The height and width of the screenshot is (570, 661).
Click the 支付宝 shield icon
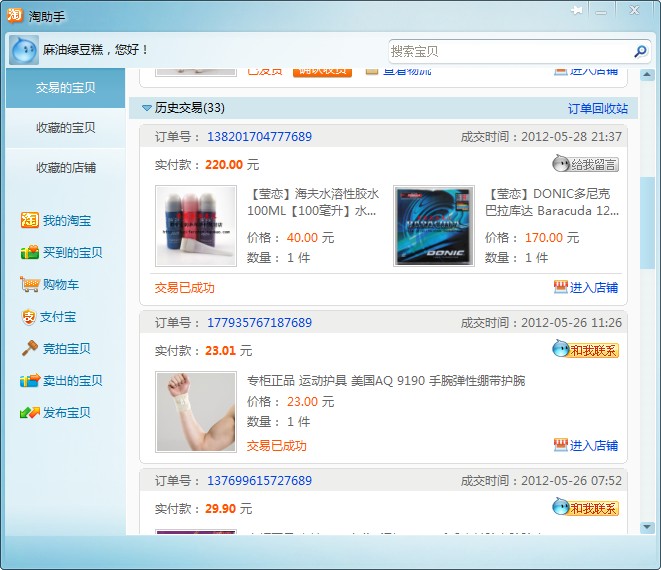click(x=29, y=317)
